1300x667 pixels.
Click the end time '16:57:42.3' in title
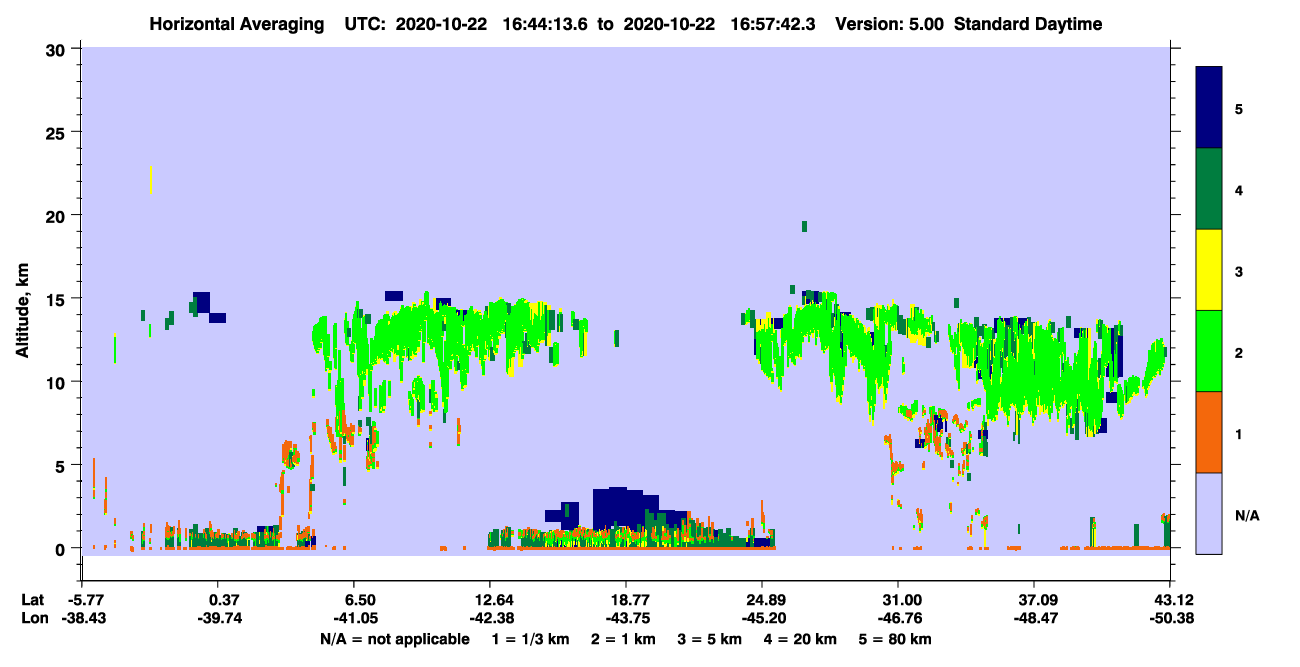tap(772, 24)
